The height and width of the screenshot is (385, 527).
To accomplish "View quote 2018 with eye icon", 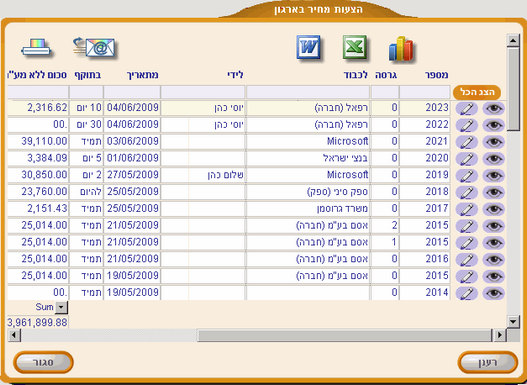I will [493, 192].
